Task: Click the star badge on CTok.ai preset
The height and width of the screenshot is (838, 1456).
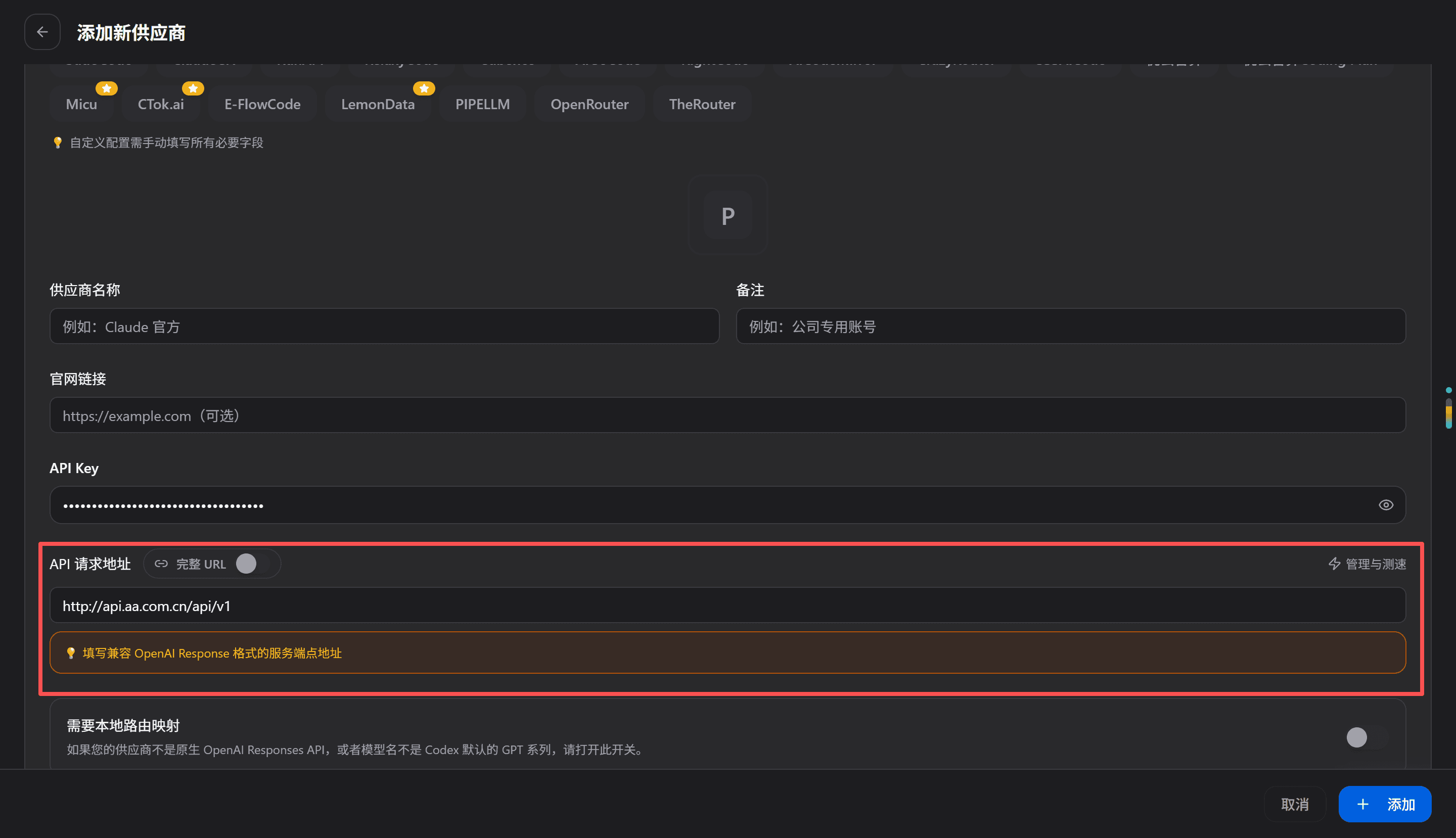Action: 193,88
